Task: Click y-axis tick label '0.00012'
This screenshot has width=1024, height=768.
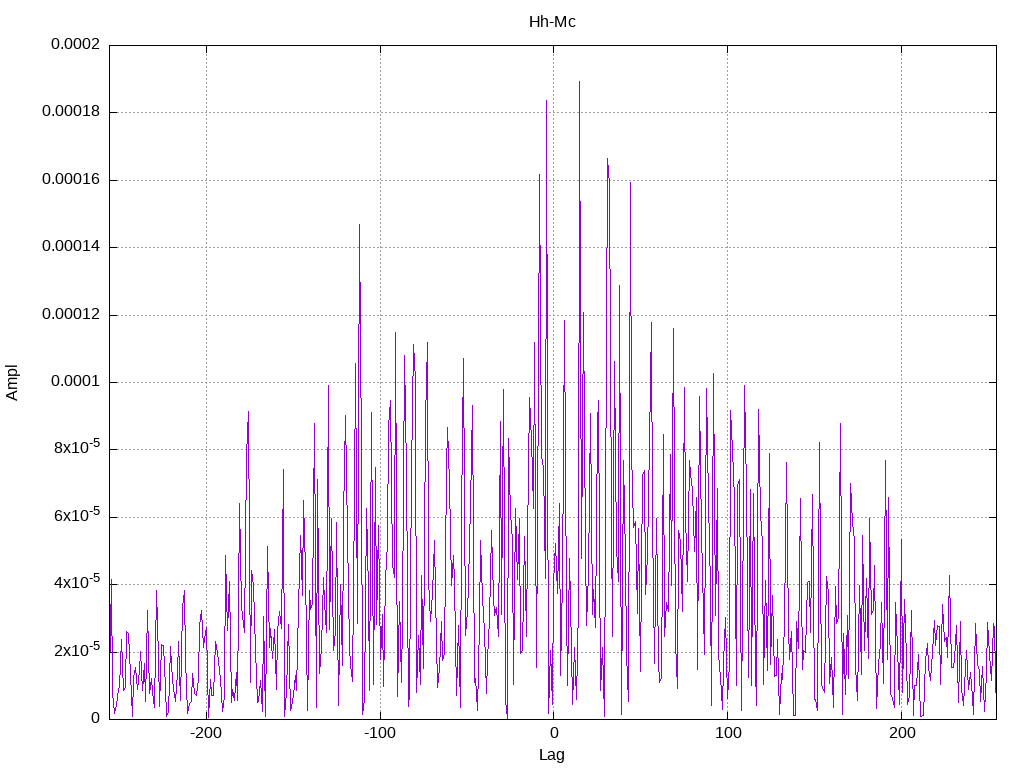Action: click(71, 314)
